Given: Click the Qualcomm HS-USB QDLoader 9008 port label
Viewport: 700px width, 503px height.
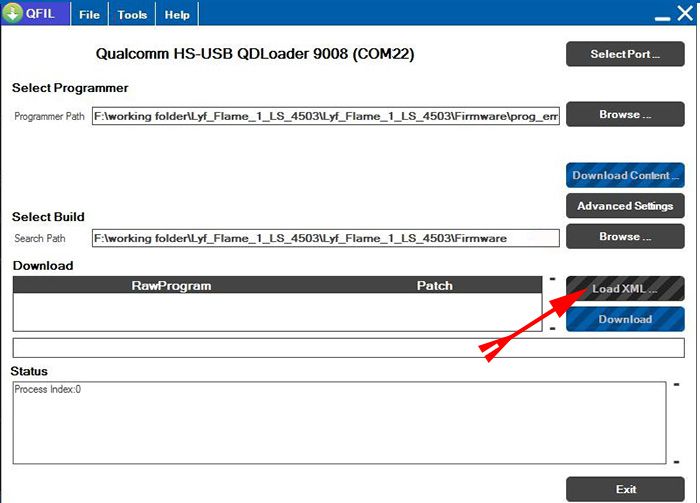Looking at the screenshot, I should point(255,54).
